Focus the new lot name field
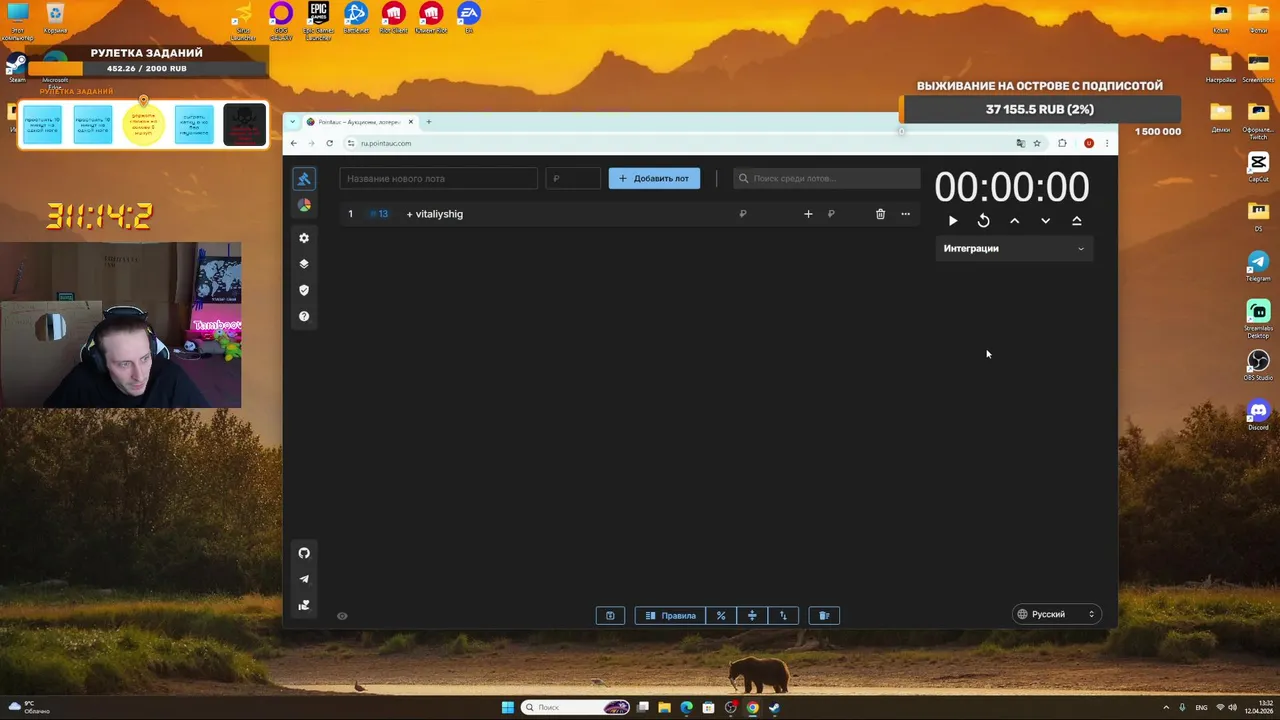Screen dimensions: 1280x720 tap(438, 178)
